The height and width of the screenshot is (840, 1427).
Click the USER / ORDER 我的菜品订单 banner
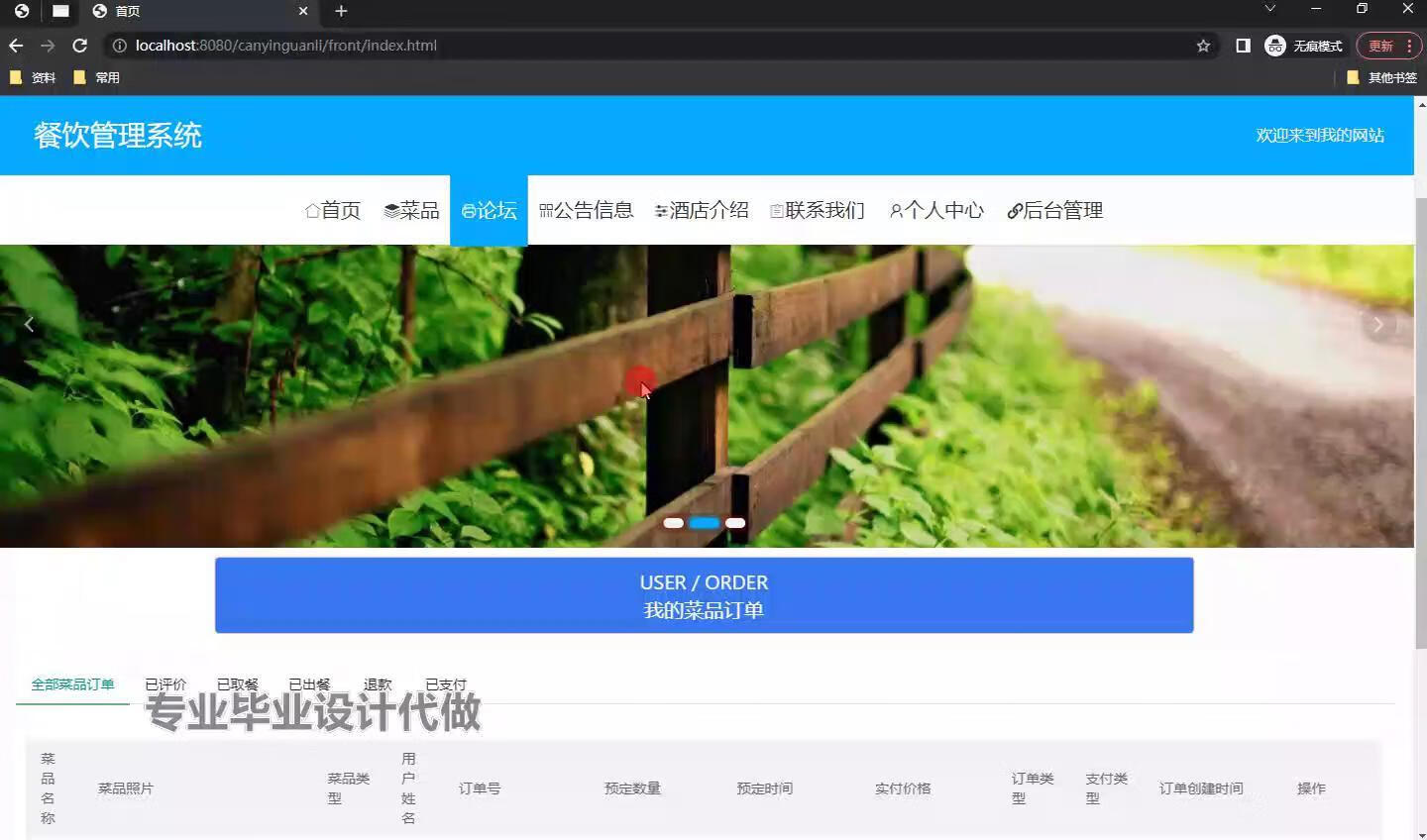(x=704, y=595)
